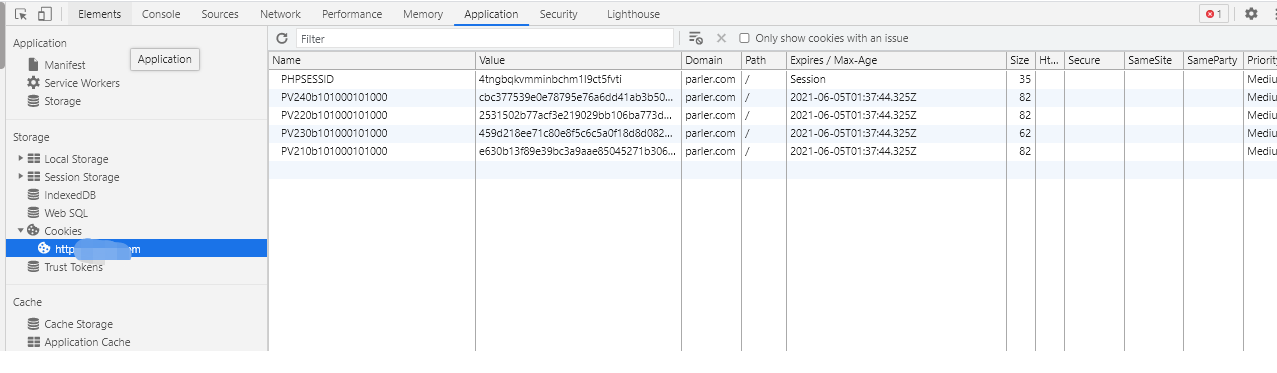Open the Manifest sidebar item
Screen dimensions: 1277x373
62,65
